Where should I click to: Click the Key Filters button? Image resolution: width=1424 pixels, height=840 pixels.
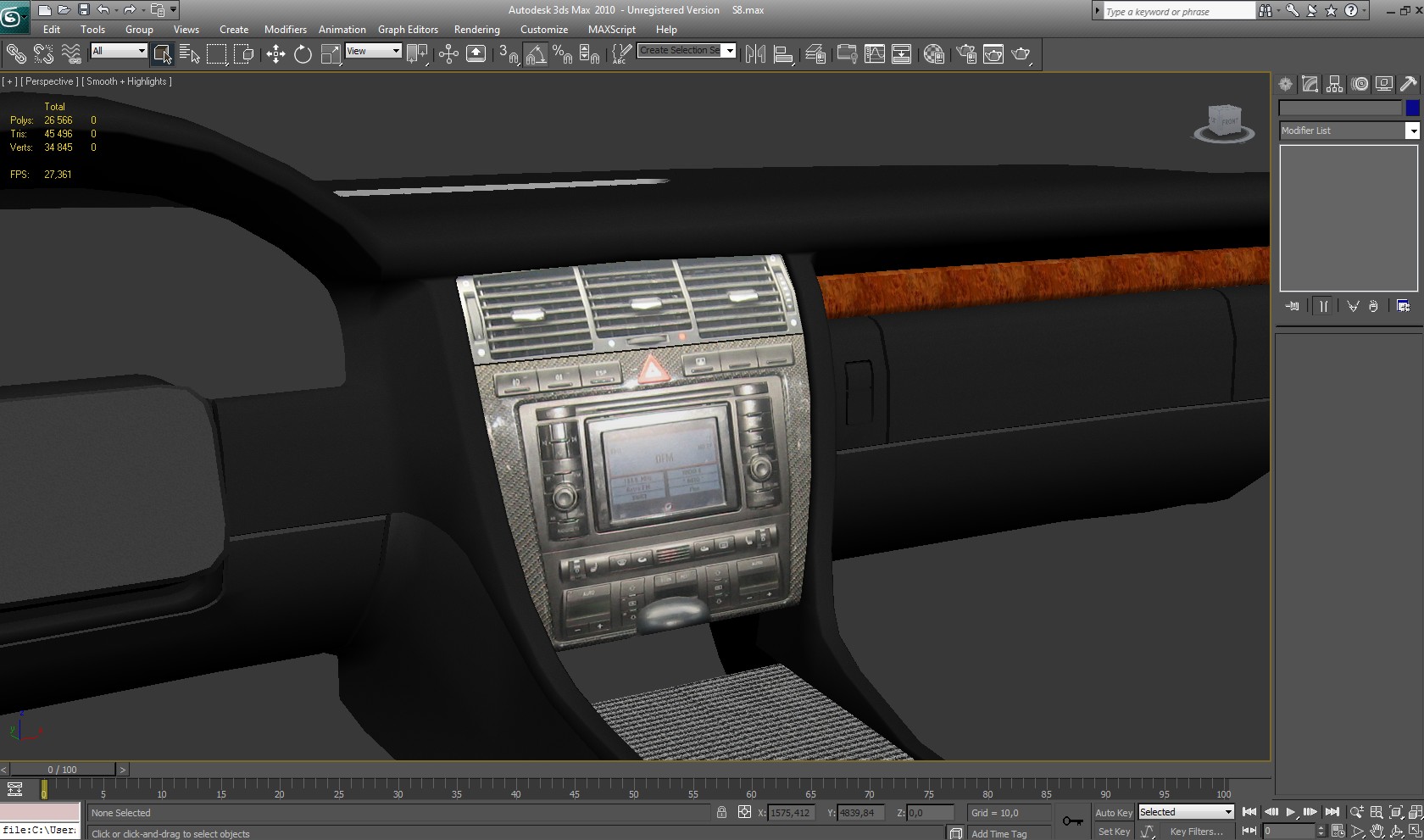point(1196,832)
